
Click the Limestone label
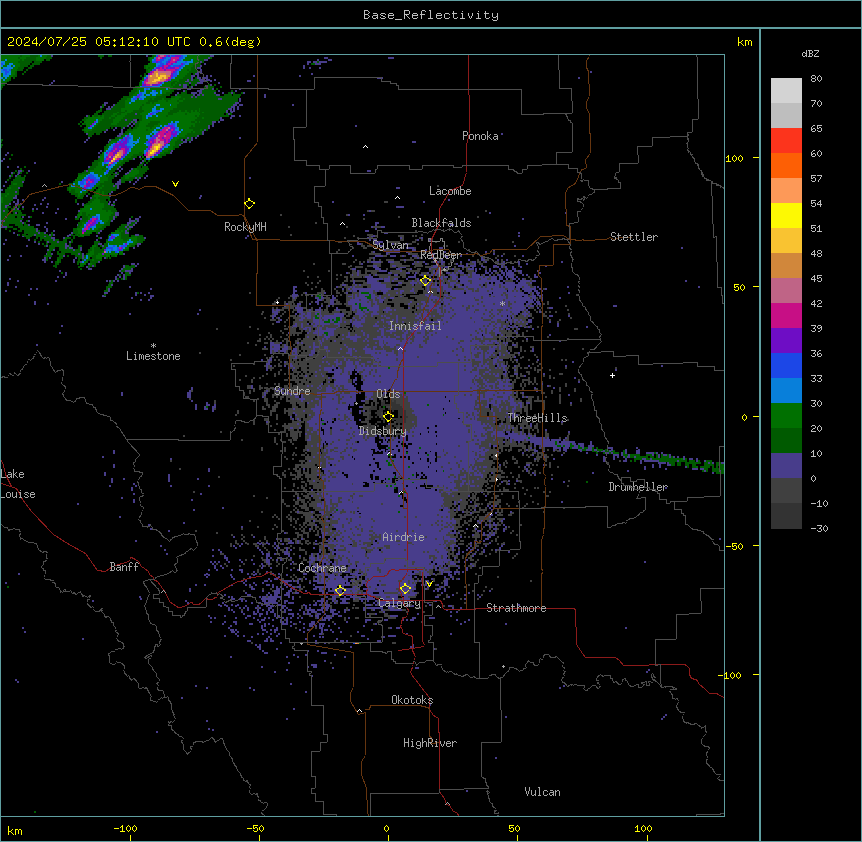153,356
